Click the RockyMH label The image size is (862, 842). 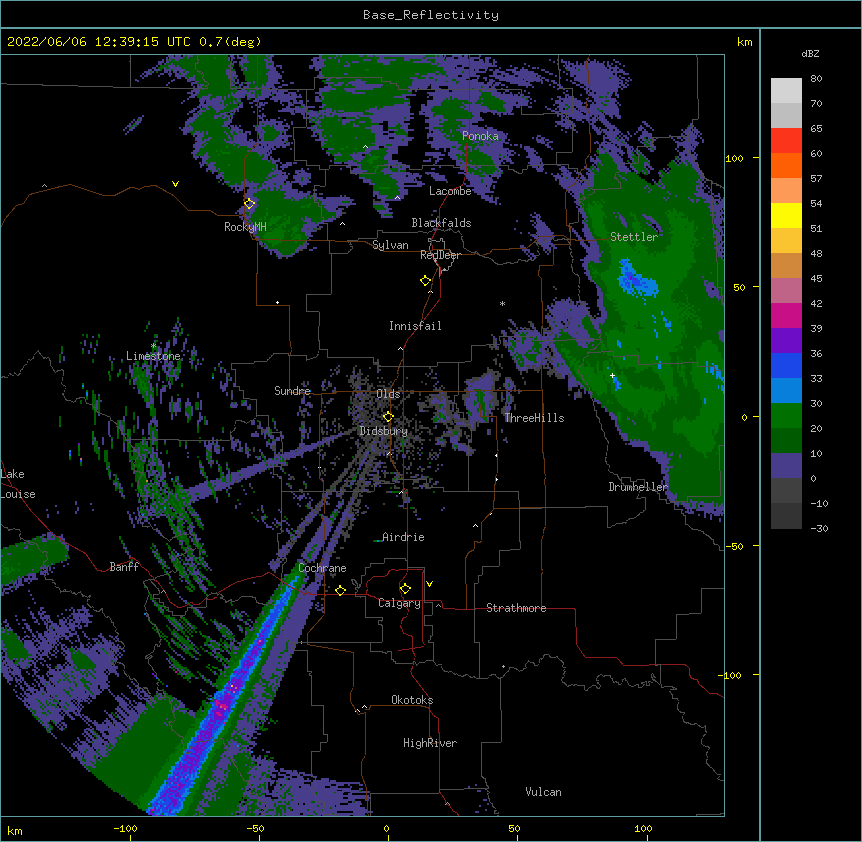245,227
